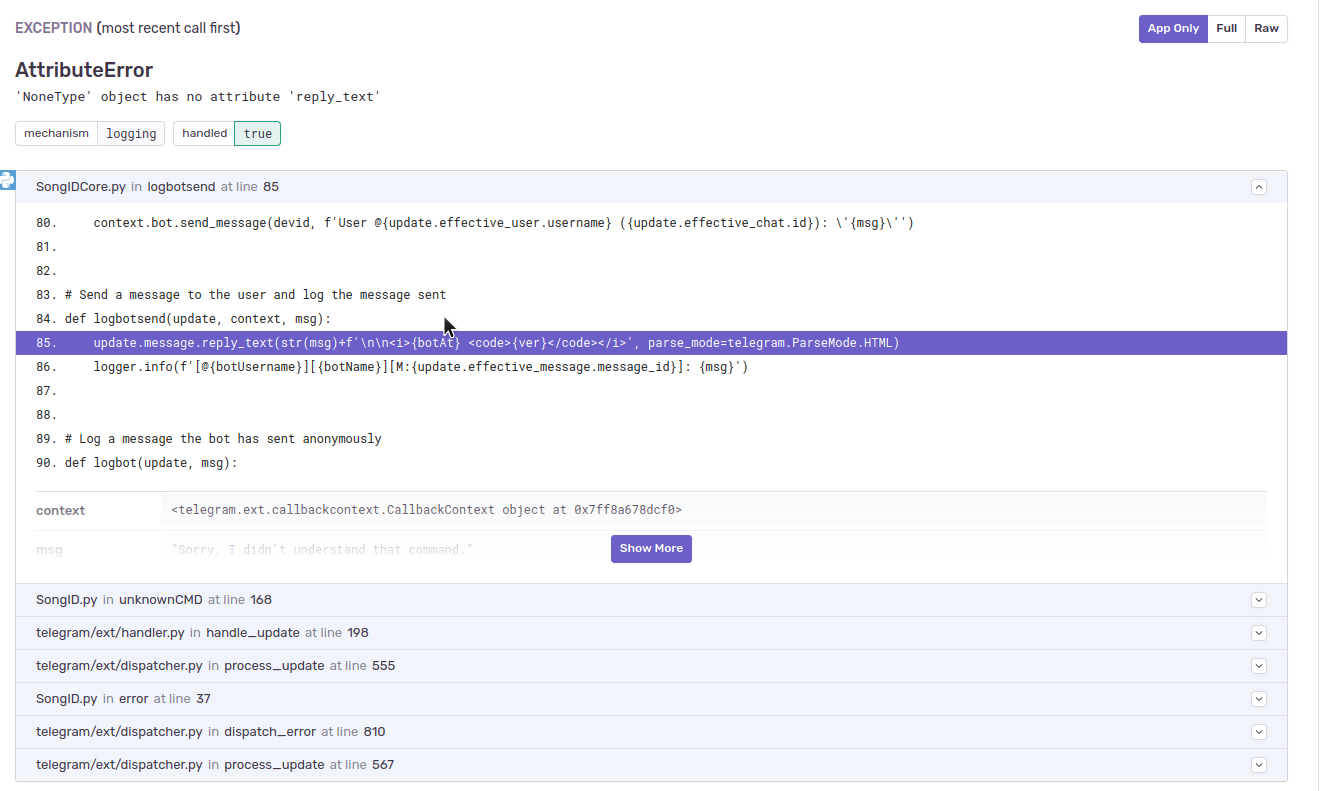
Task: Click the msg variable name
Action: click(x=49, y=550)
